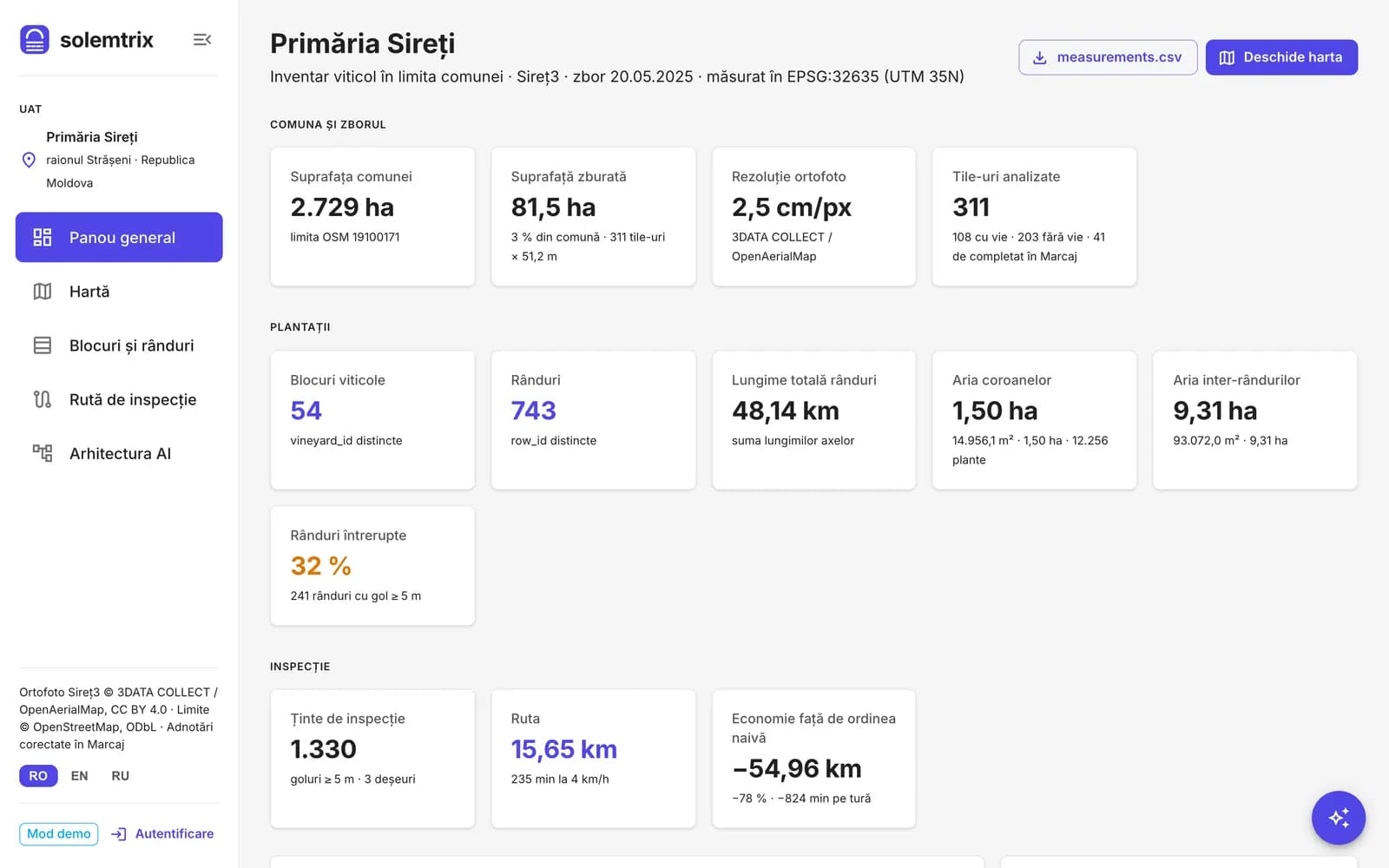
Task: Click the Primăria Sirești UAT name in sidebar
Action: [x=91, y=137]
